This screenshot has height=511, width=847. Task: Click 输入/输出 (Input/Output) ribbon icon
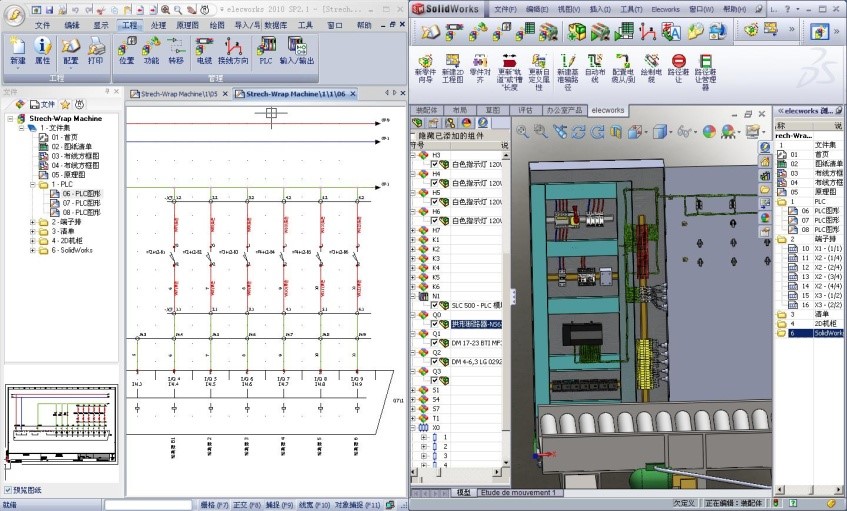click(x=297, y=51)
